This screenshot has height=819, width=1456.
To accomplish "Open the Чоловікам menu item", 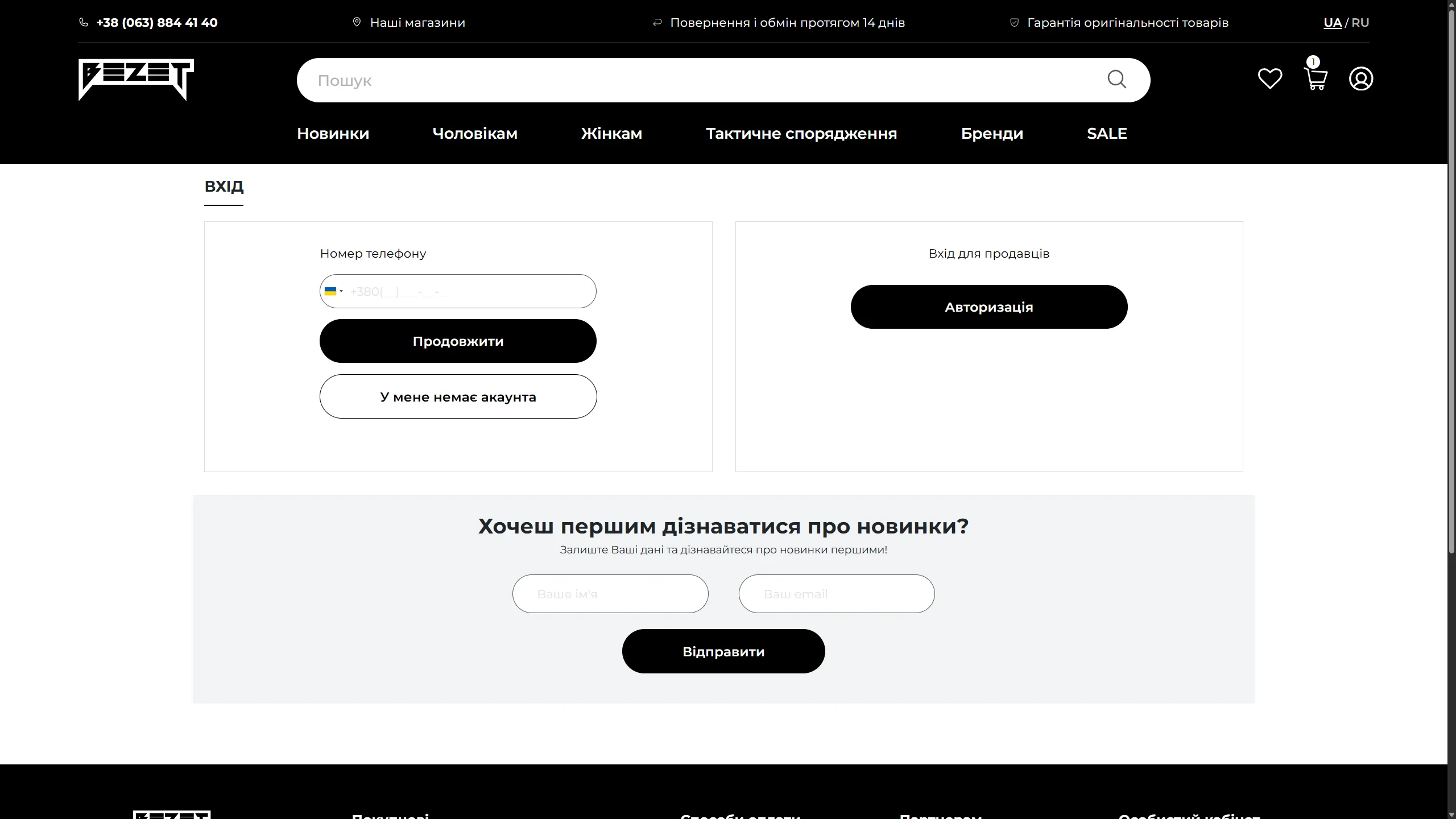I will click(x=475, y=134).
